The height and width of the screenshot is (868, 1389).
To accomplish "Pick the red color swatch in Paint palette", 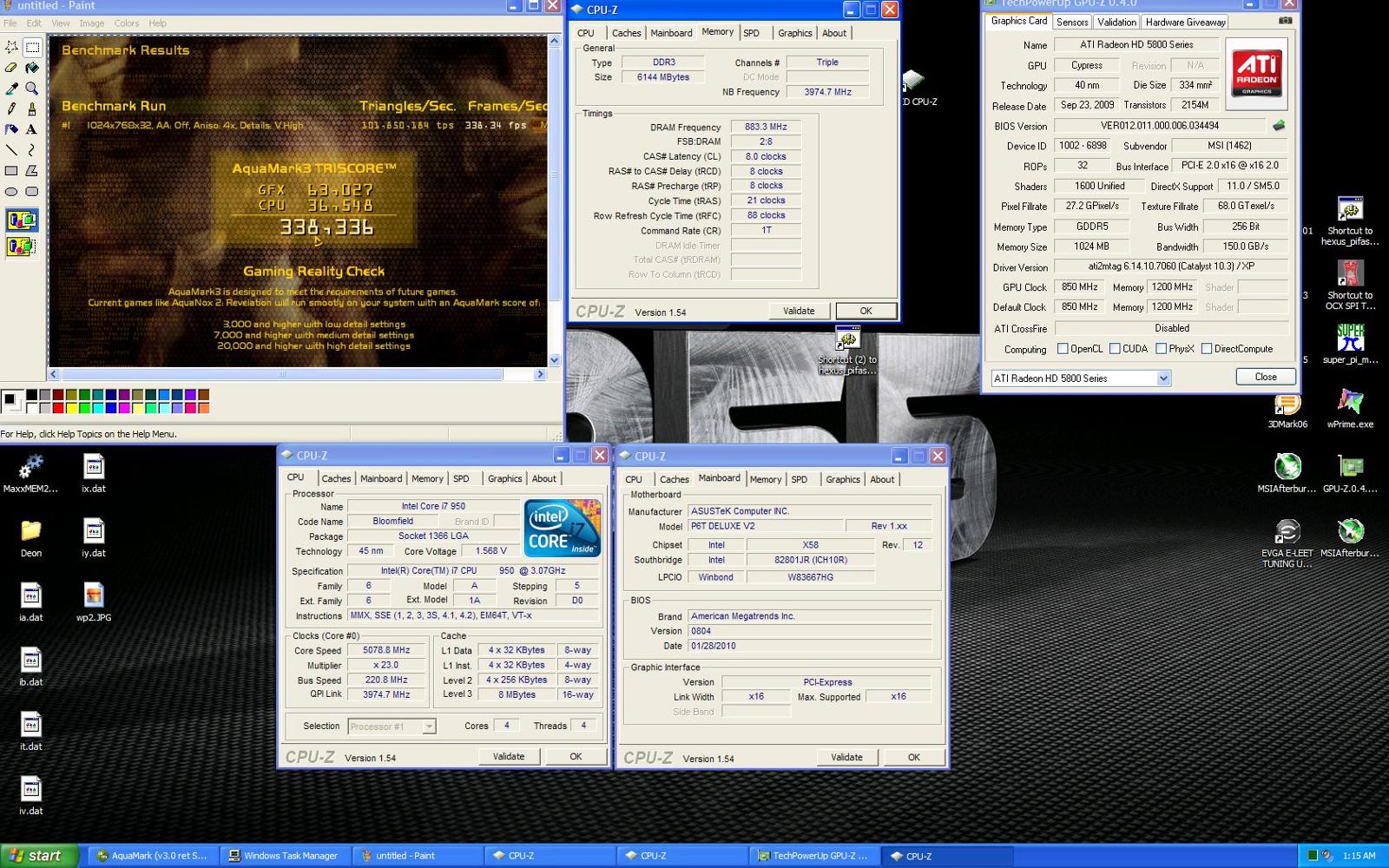I will [58, 408].
